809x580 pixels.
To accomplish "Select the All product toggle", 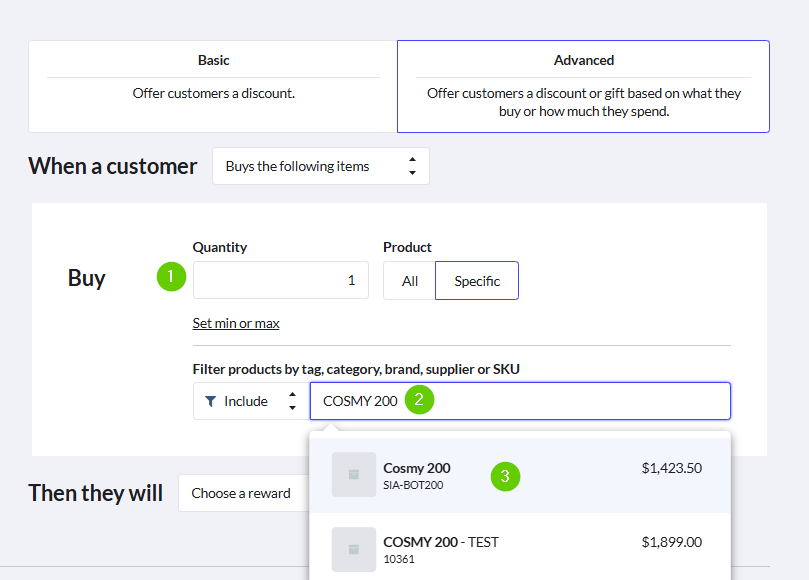I will click(x=409, y=281).
